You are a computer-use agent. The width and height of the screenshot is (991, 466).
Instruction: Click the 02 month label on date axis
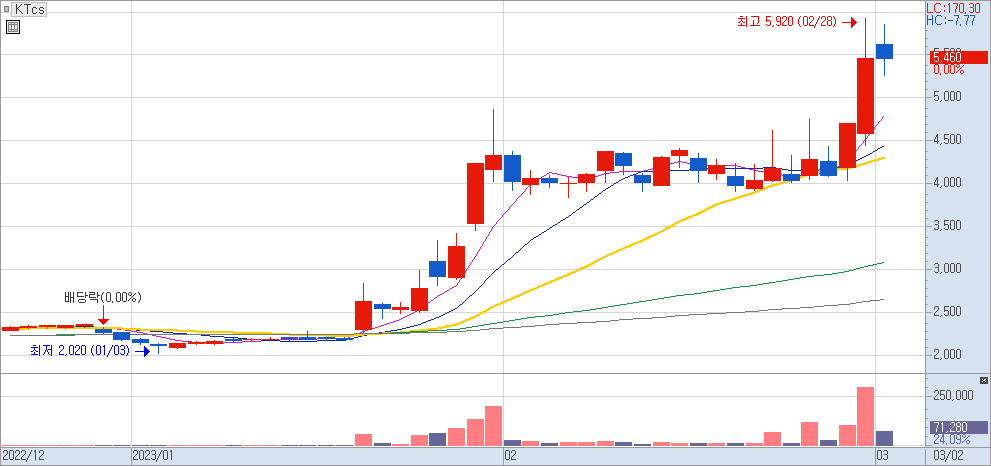(511, 455)
